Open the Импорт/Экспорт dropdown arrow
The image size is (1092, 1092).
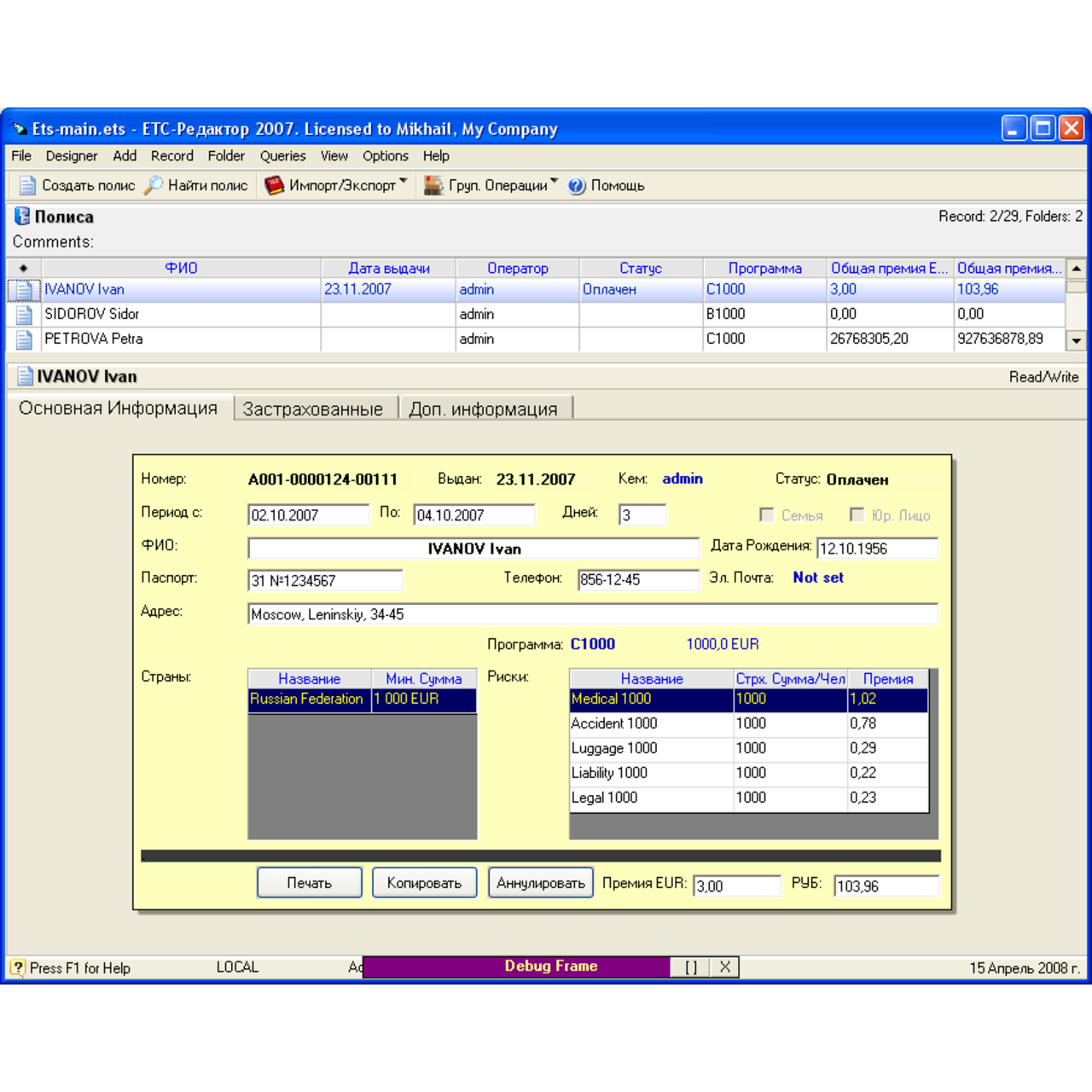point(404,182)
